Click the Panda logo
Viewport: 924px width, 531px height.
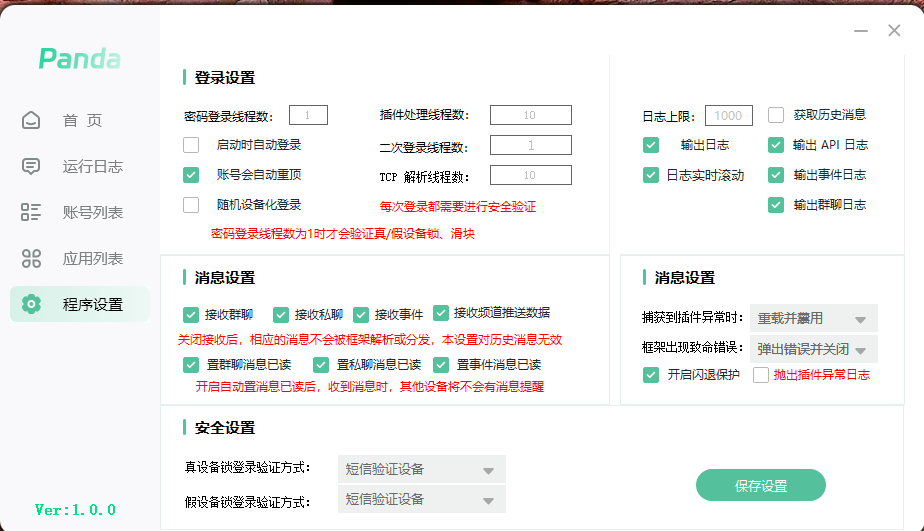pyautogui.click(x=80, y=59)
